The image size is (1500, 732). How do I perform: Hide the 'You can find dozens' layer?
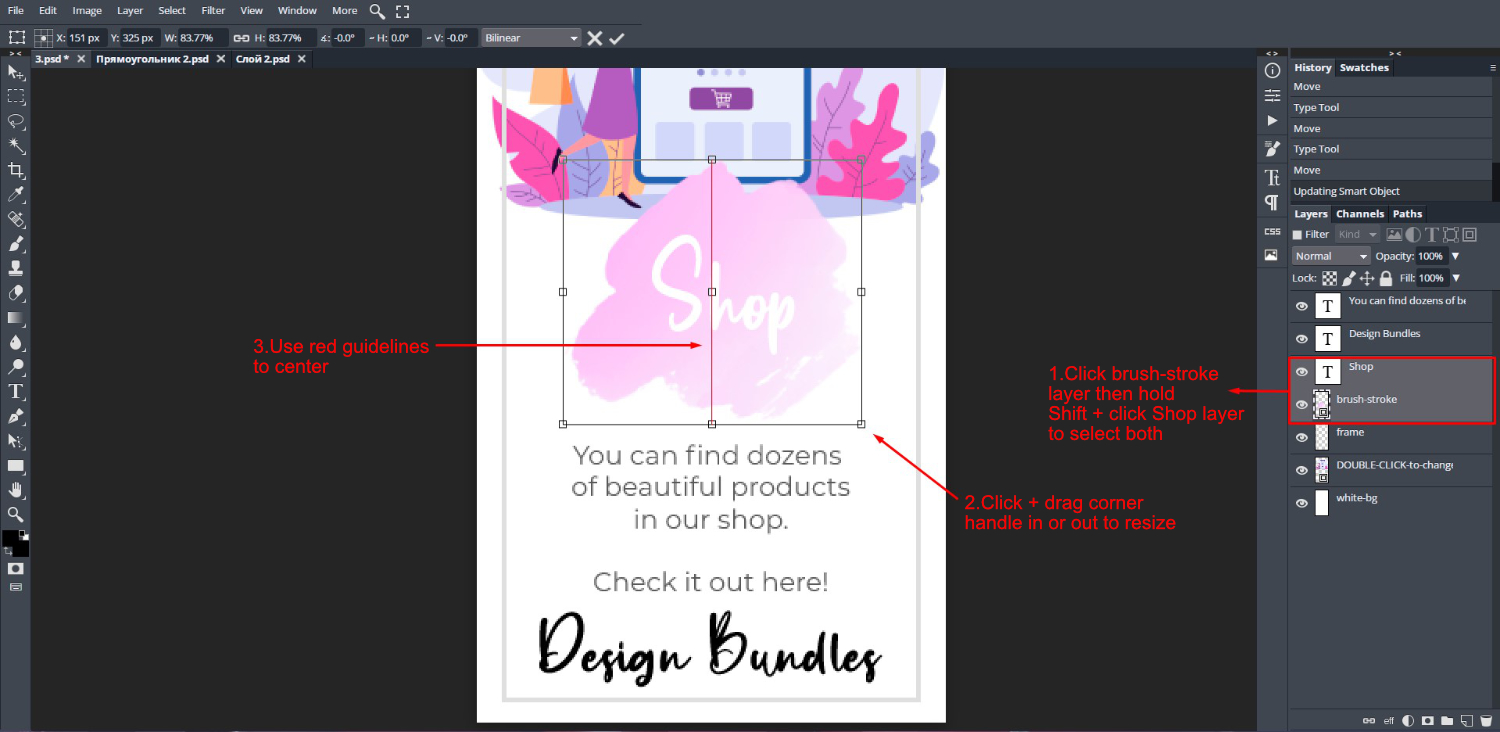tap(1301, 306)
